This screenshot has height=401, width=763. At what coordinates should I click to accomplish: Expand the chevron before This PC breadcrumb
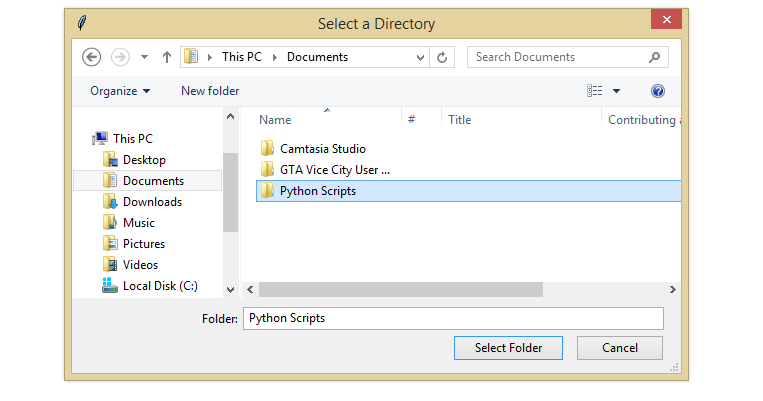[x=210, y=57]
